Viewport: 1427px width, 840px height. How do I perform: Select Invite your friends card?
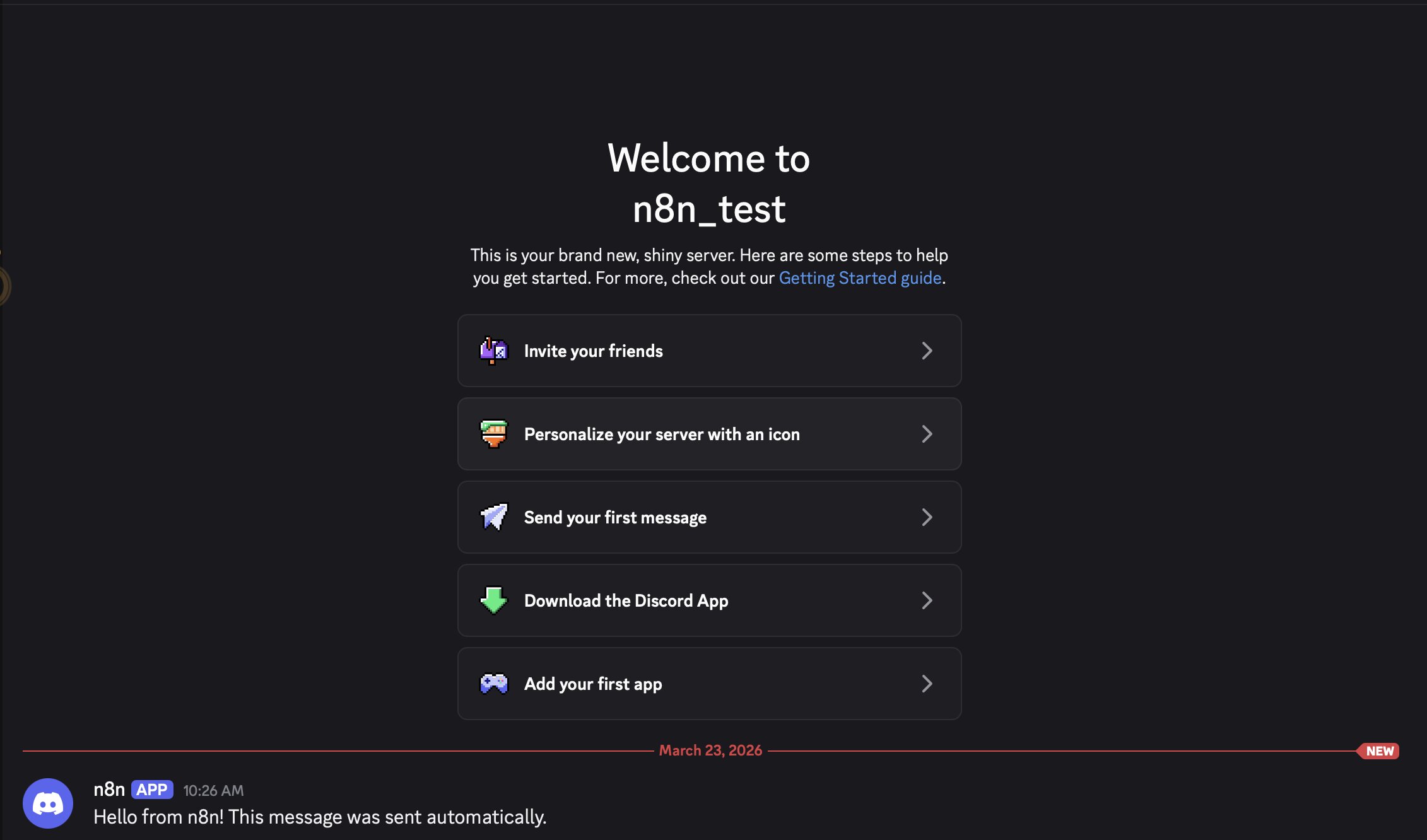pyautogui.click(x=709, y=351)
